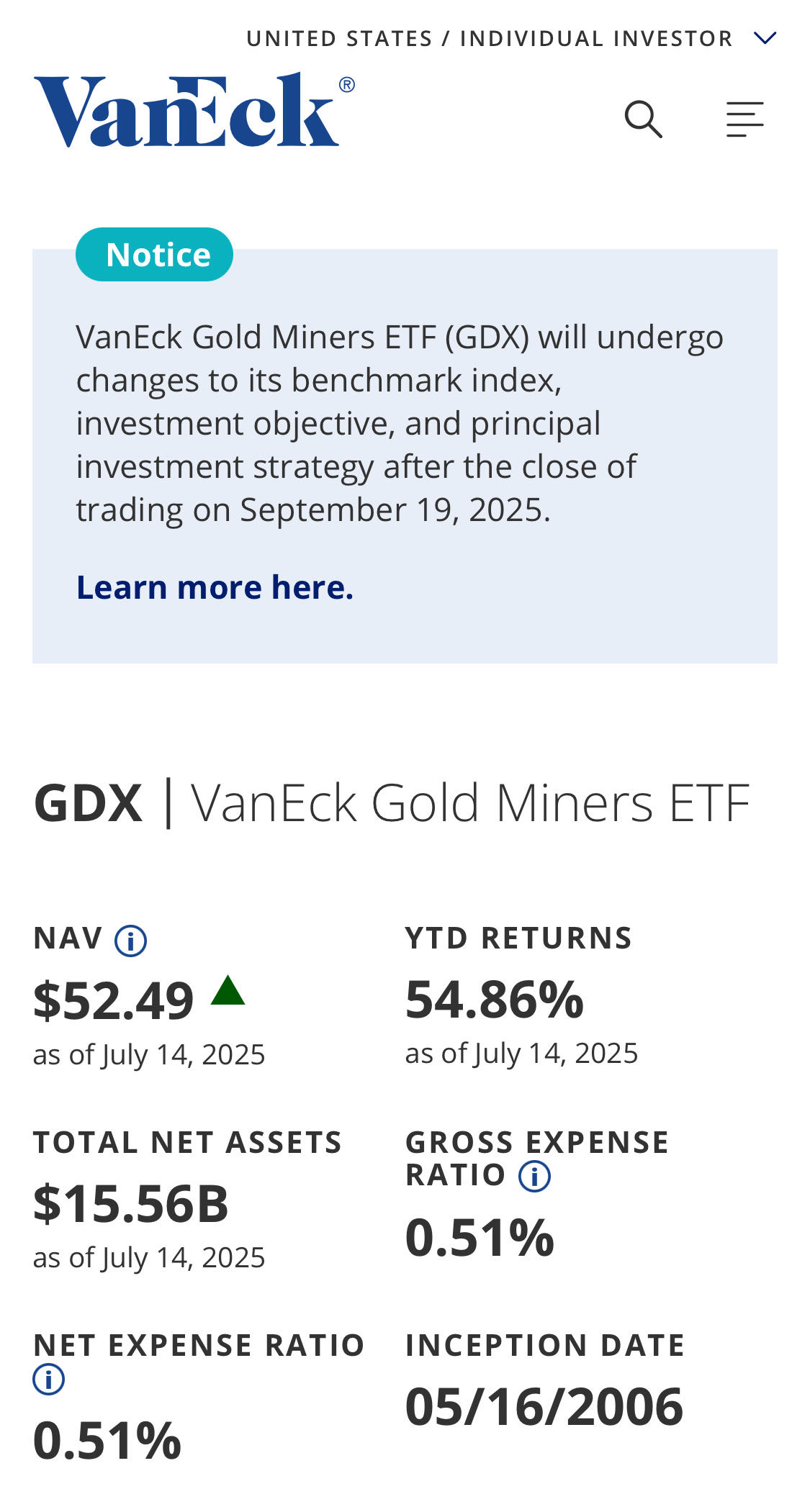This screenshot has height=1512, width=810.
Task: Follow the 'Learn more here.' link
Action: pyautogui.click(x=215, y=587)
